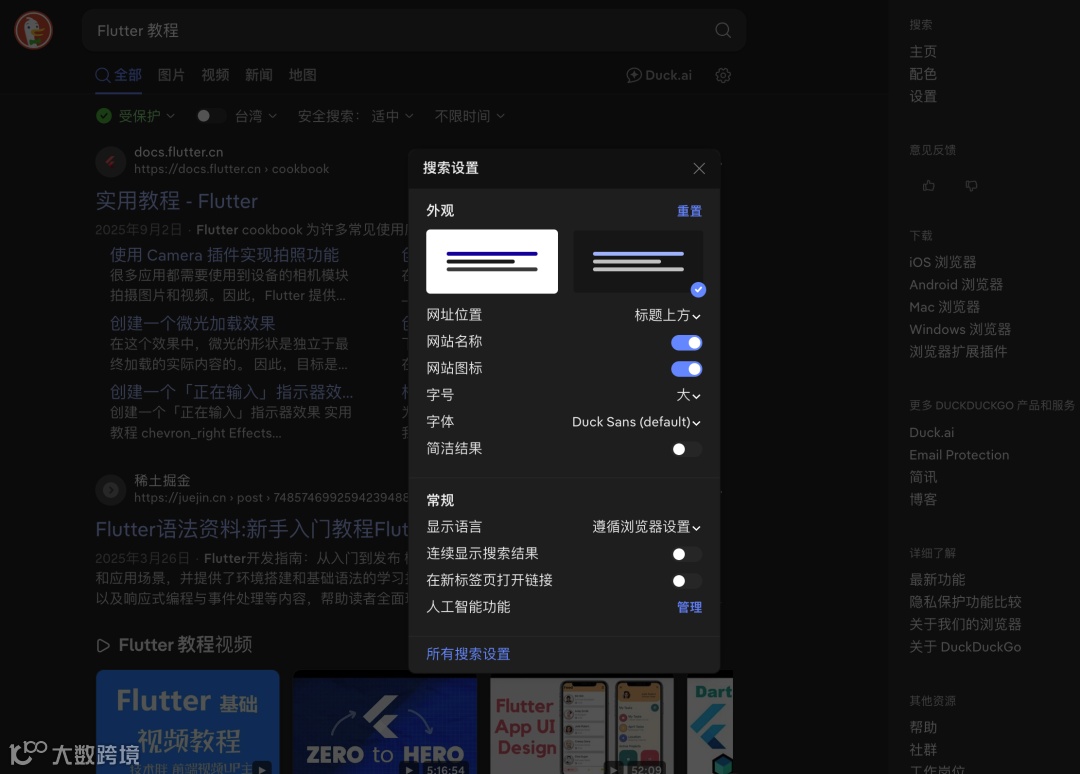Image resolution: width=1080 pixels, height=774 pixels.
Task: Click 设置 in the side menu
Action: [923, 96]
